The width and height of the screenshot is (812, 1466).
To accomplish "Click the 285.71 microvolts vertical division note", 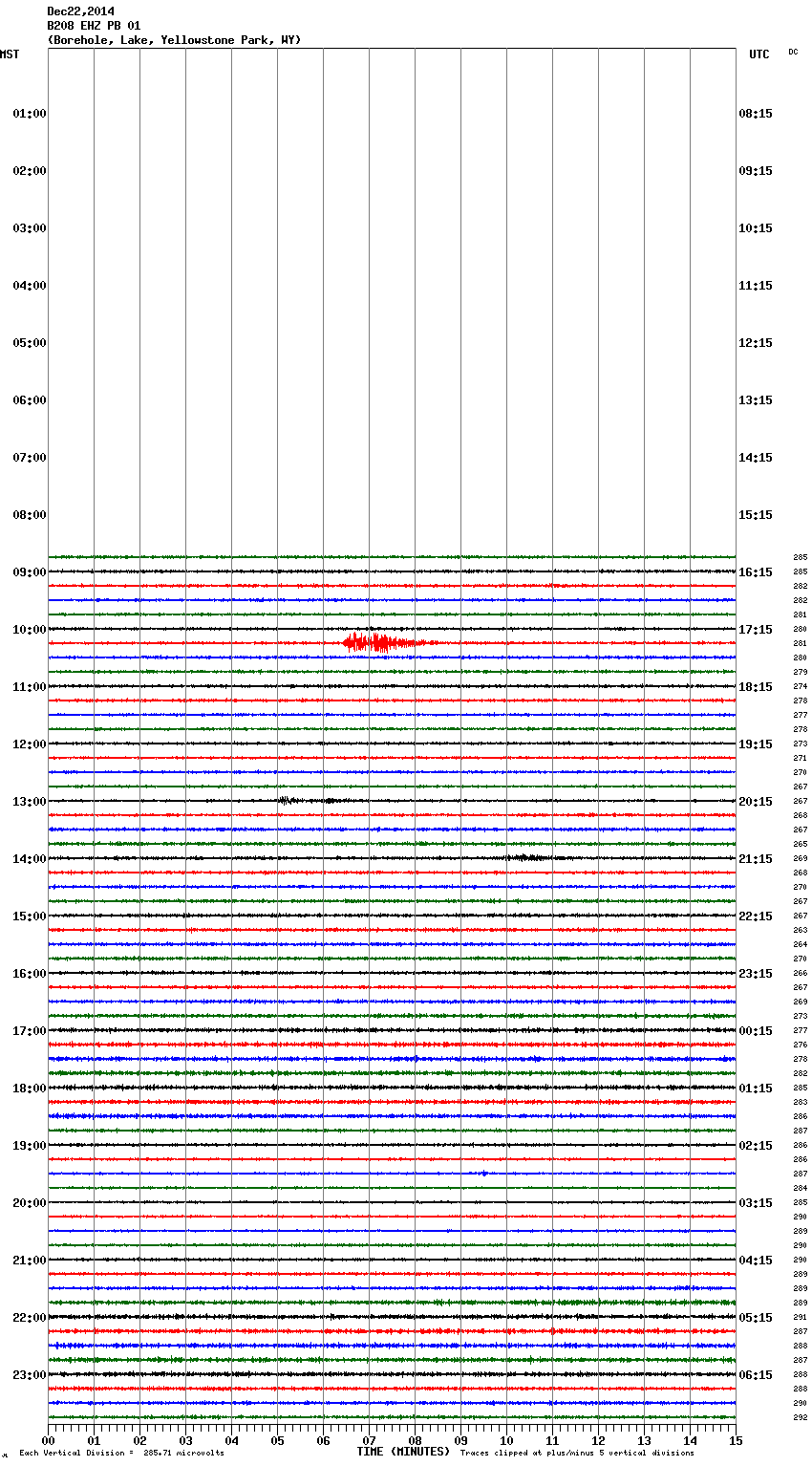I will pos(122,1454).
